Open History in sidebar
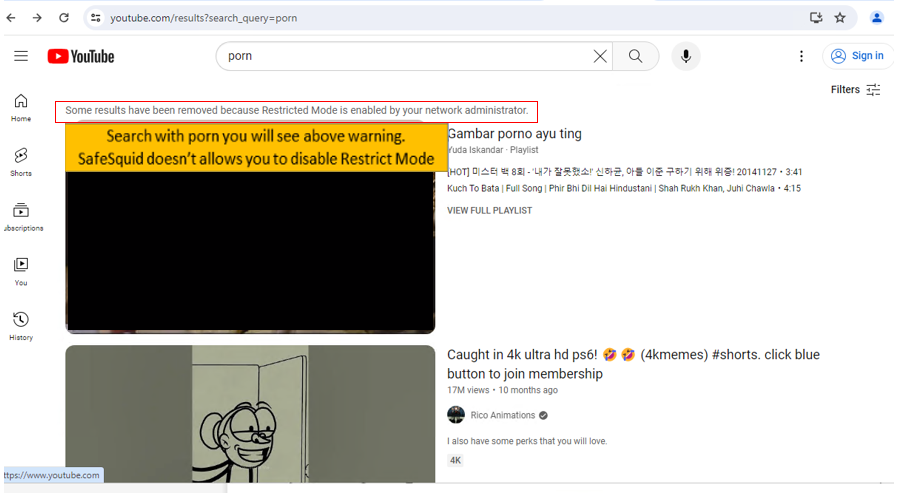This screenshot has width=901, height=495. point(21,327)
